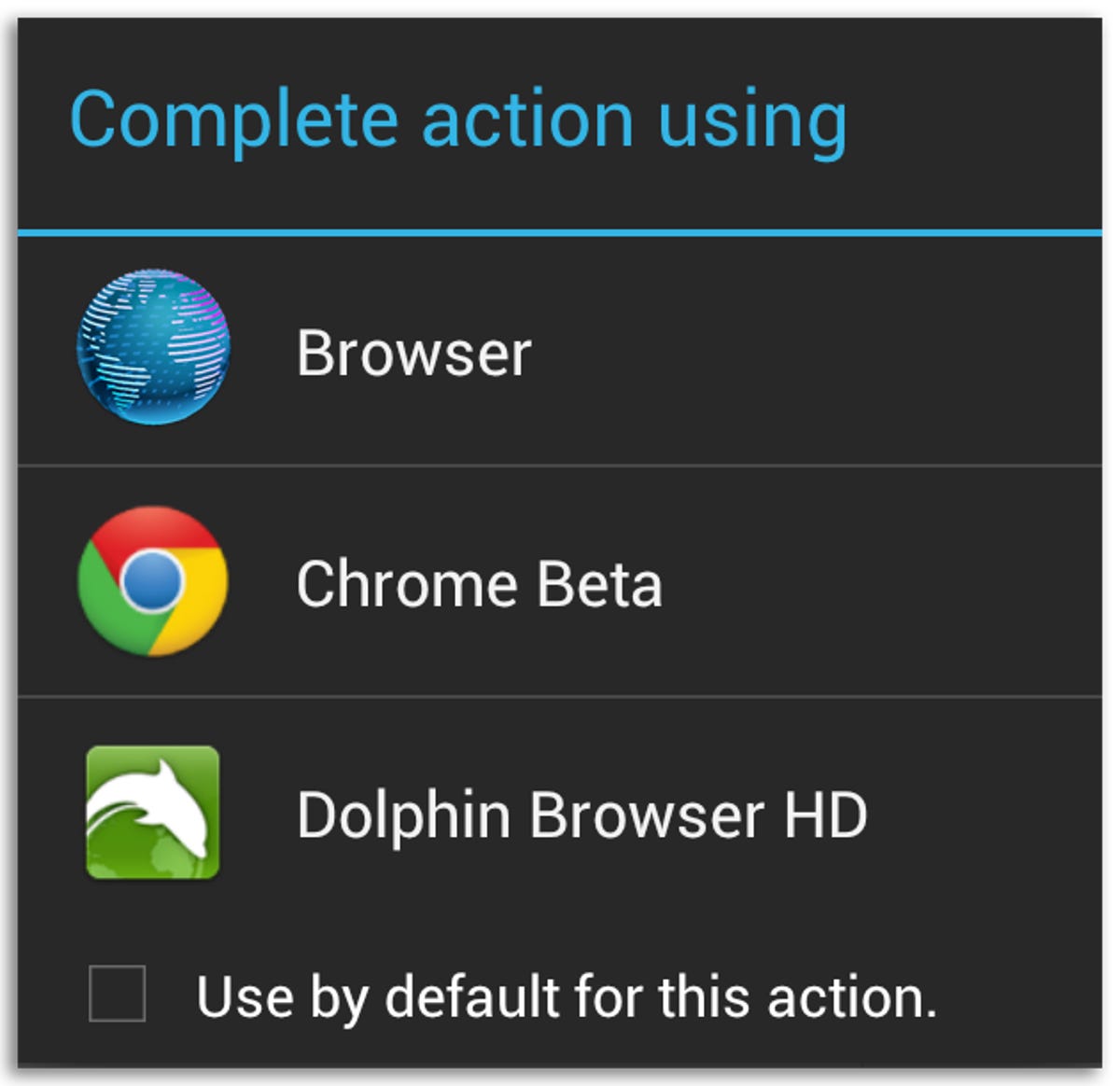Click the Chrome Beta text label
The width and height of the screenshot is (1120, 1086).
(481, 581)
